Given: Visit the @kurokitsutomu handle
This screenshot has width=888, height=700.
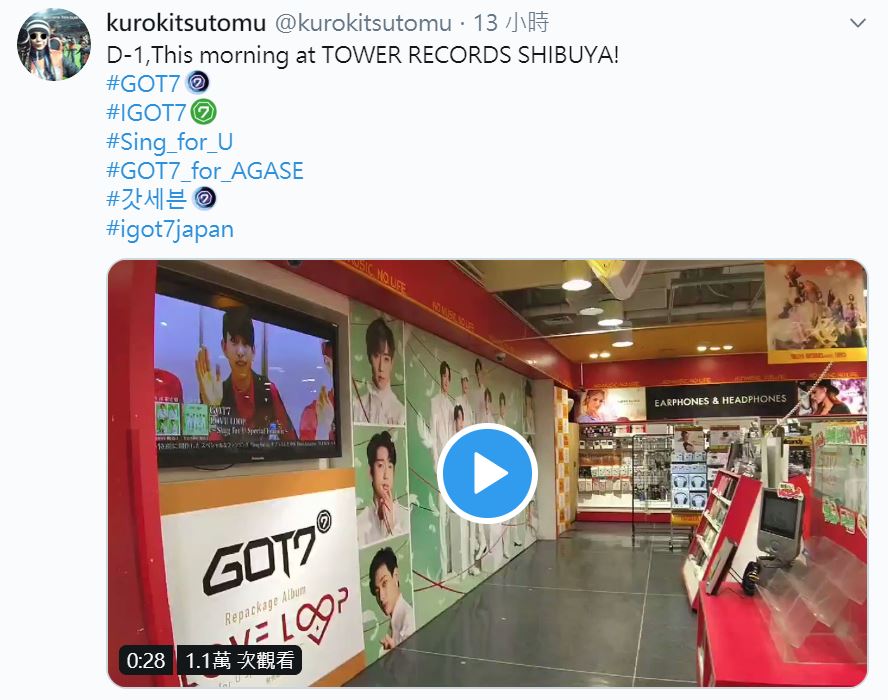Looking at the screenshot, I should [363, 23].
